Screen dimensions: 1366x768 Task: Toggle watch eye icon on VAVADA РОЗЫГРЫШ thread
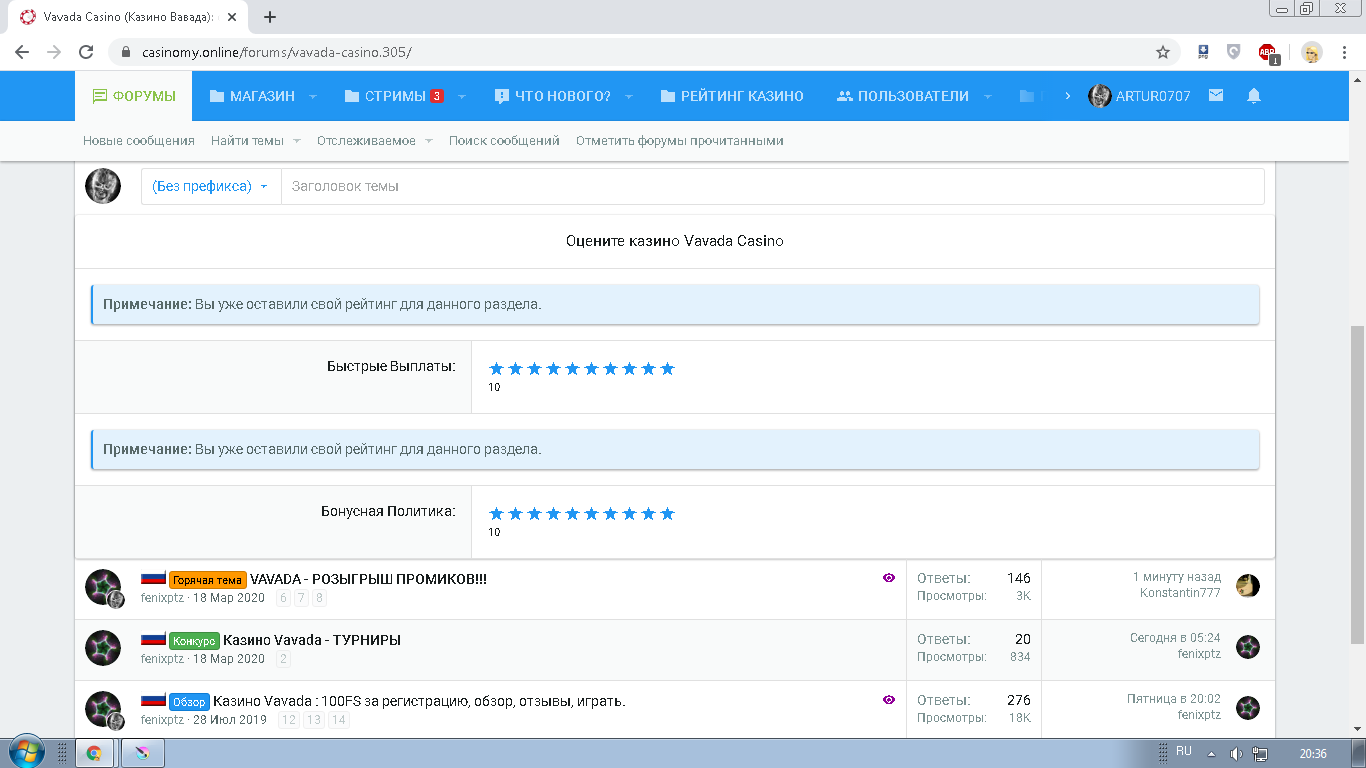889,578
